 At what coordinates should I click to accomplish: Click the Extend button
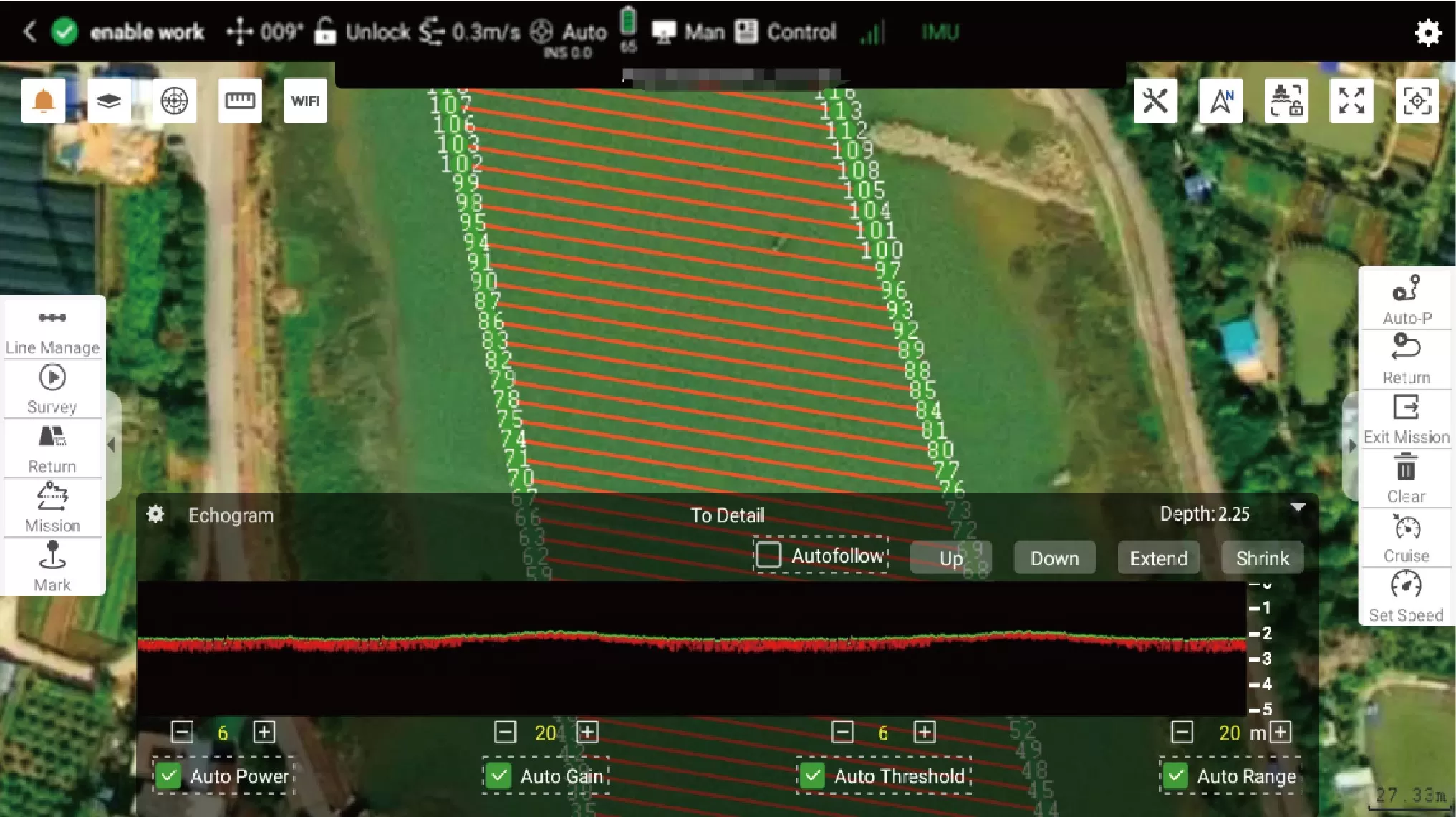tap(1158, 558)
